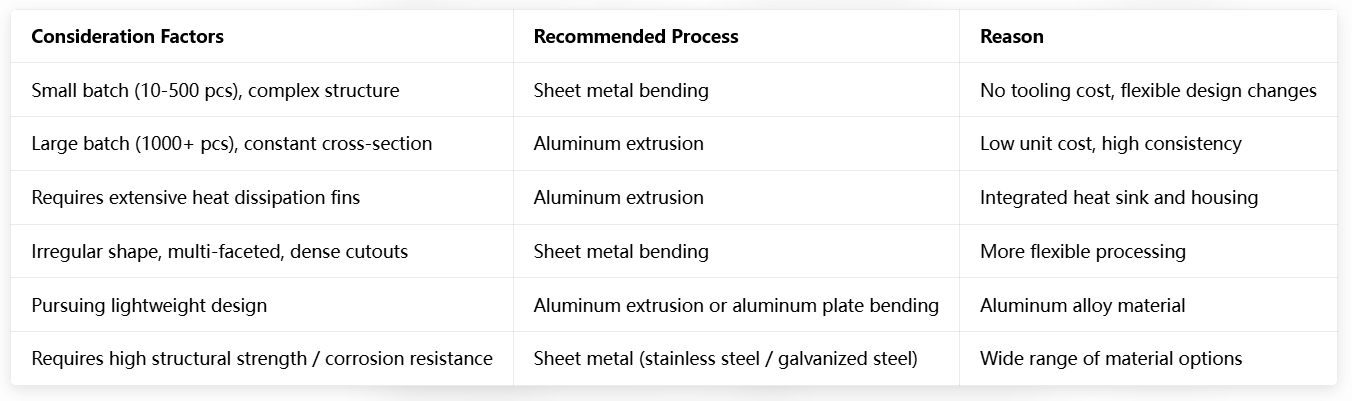Click the Reason column header
Viewport: 1352px width, 401px height.
tap(1011, 37)
